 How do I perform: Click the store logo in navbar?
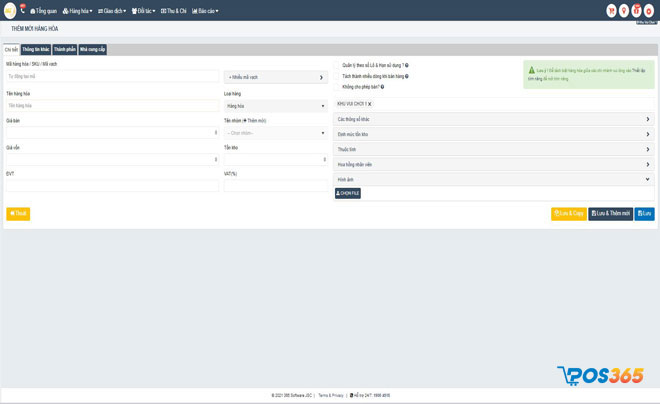coord(10,11)
